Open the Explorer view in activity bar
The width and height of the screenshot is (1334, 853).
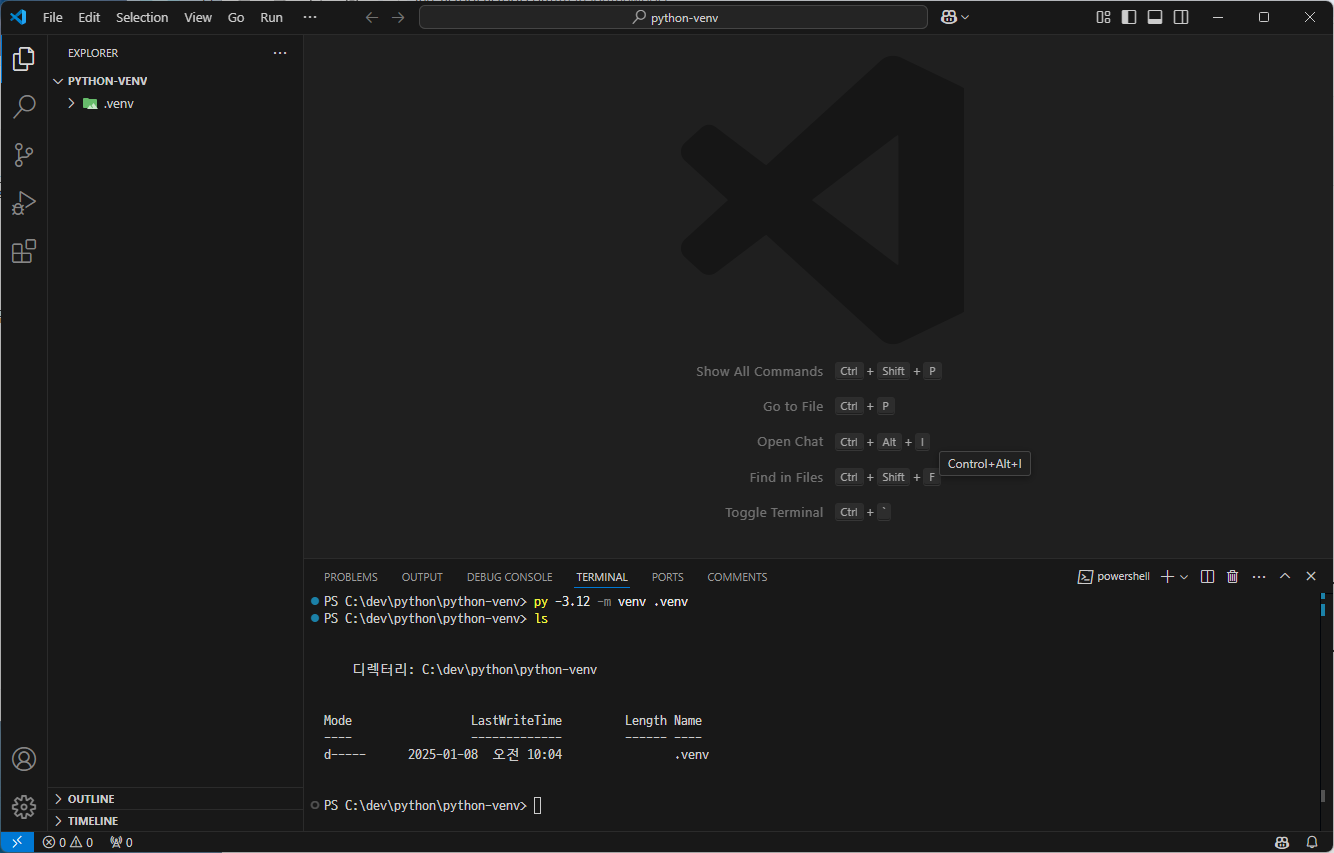[24, 59]
